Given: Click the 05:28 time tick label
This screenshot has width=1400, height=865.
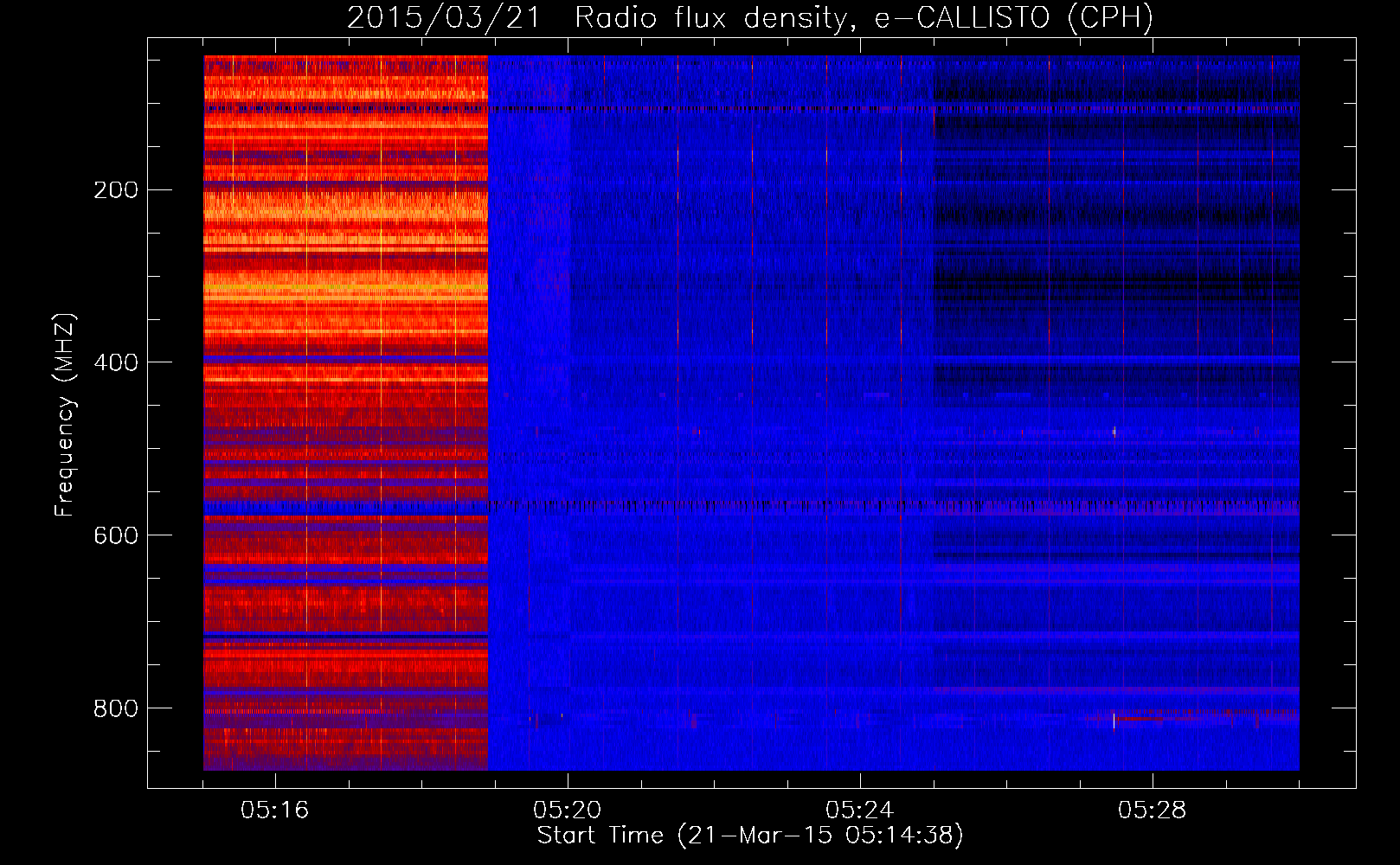Looking at the screenshot, I should coord(1152,811).
